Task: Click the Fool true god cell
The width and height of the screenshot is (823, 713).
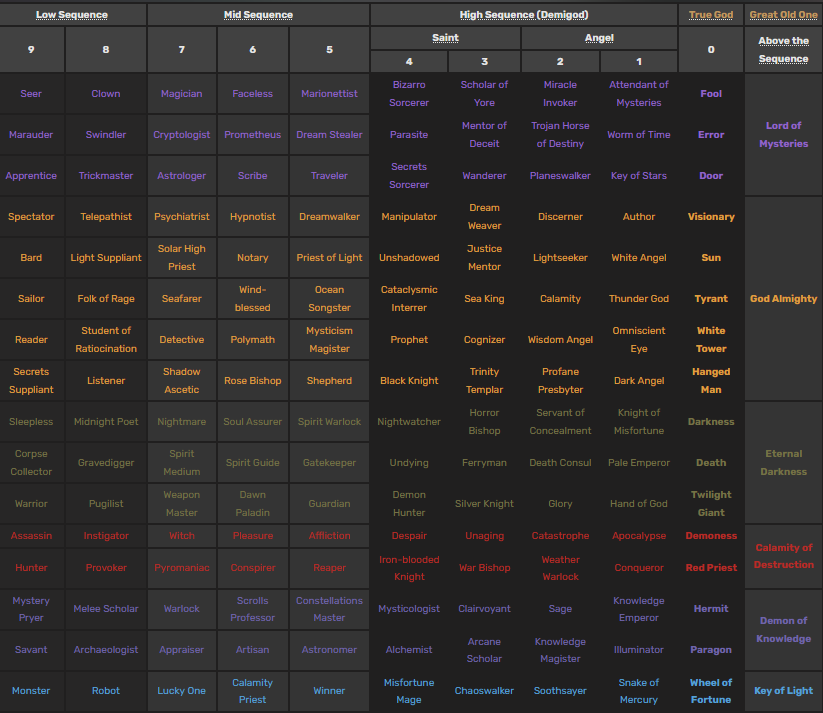Action: [711, 93]
